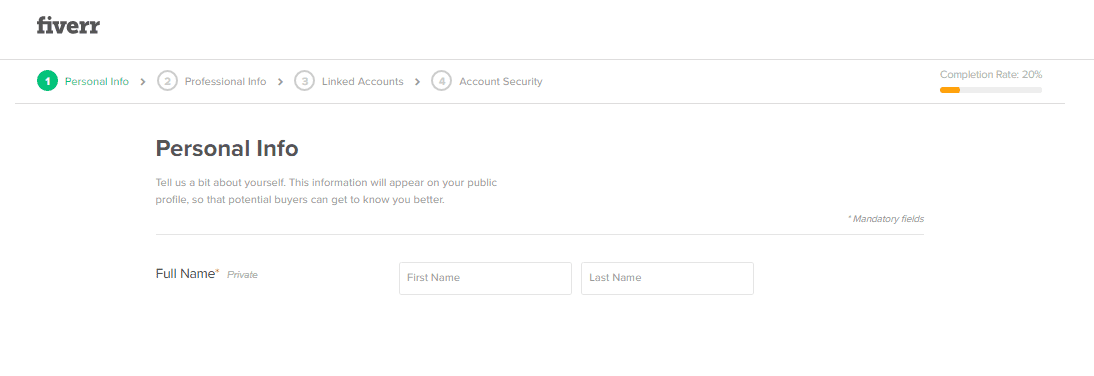
Task: Switch to the Linked Accounts step
Action: [363, 82]
